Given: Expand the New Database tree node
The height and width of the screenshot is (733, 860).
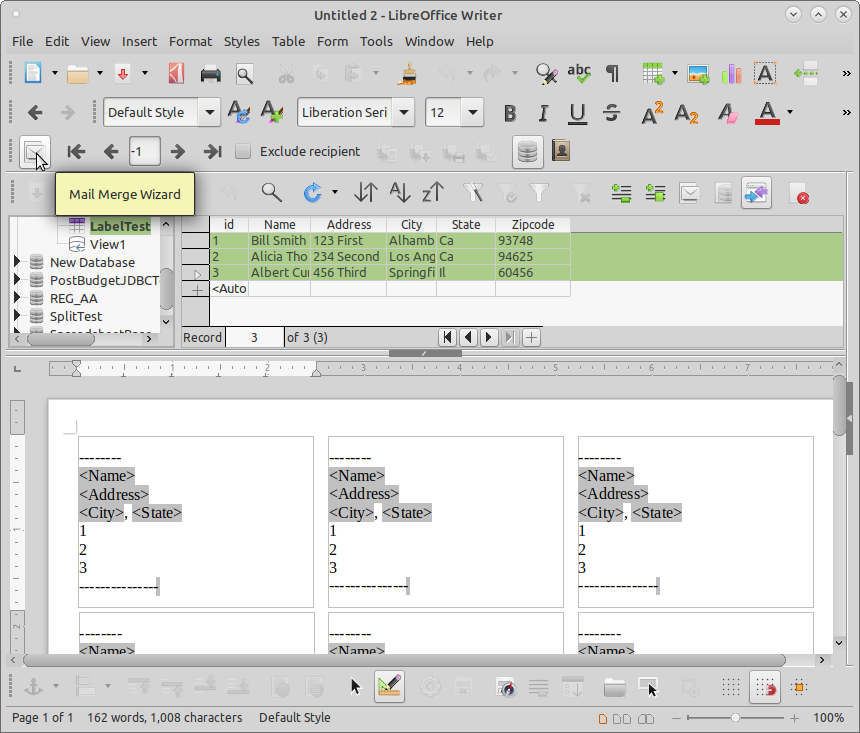Looking at the screenshot, I should [17, 263].
